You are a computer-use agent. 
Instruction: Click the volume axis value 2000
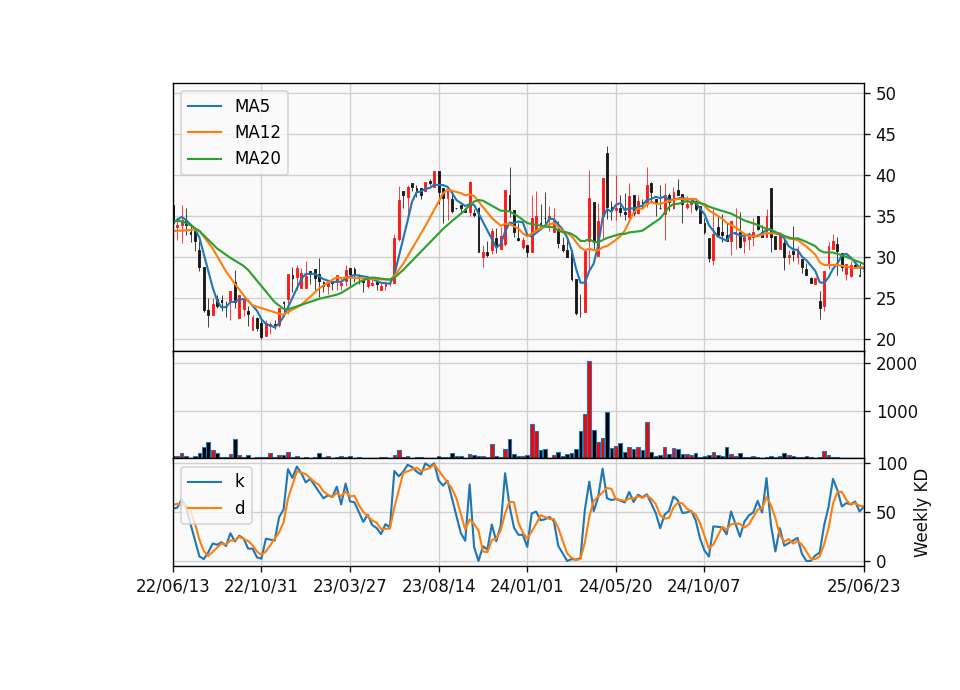pyautogui.click(x=896, y=364)
